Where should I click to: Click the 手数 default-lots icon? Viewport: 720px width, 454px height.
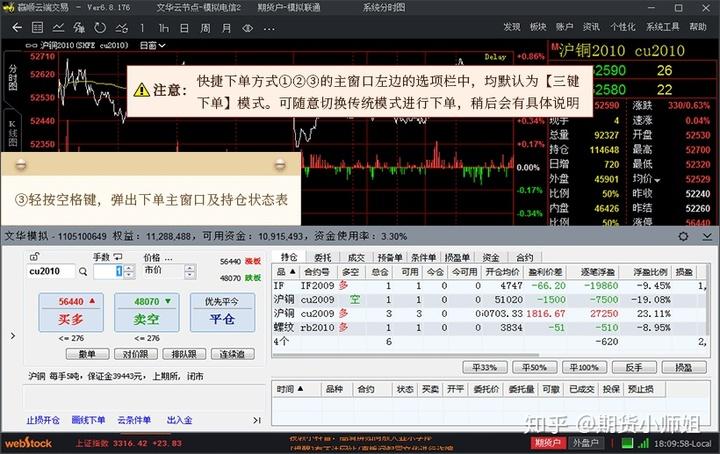pyautogui.click(x=118, y=257)
